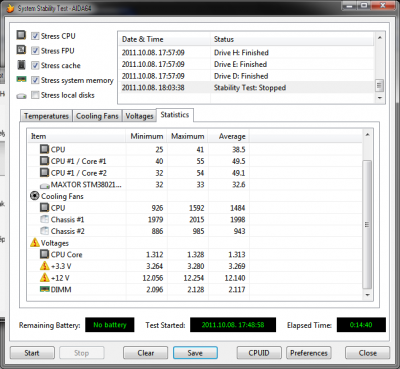Click the CPU #1 / Core #1 icon
400x369 pixels.
tap(44, 161)
